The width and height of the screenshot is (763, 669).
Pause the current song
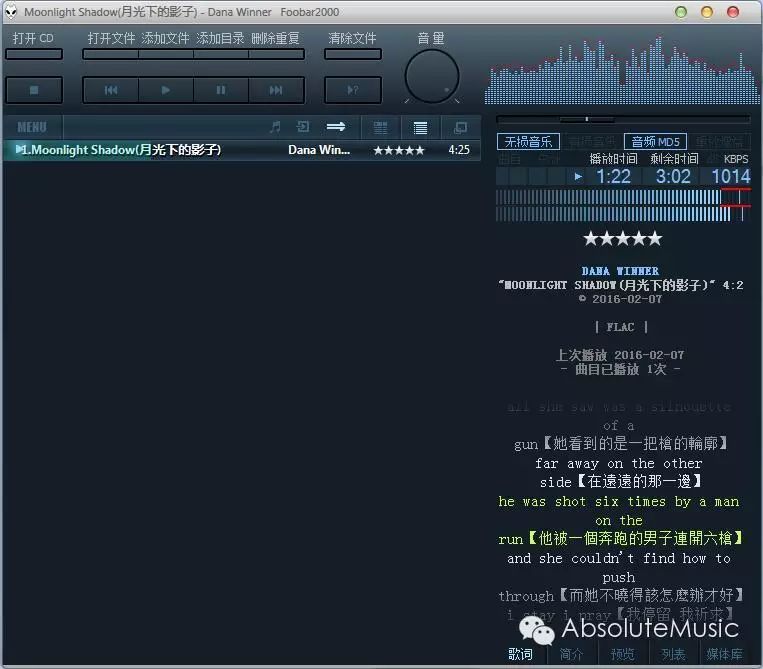[221, 90]
